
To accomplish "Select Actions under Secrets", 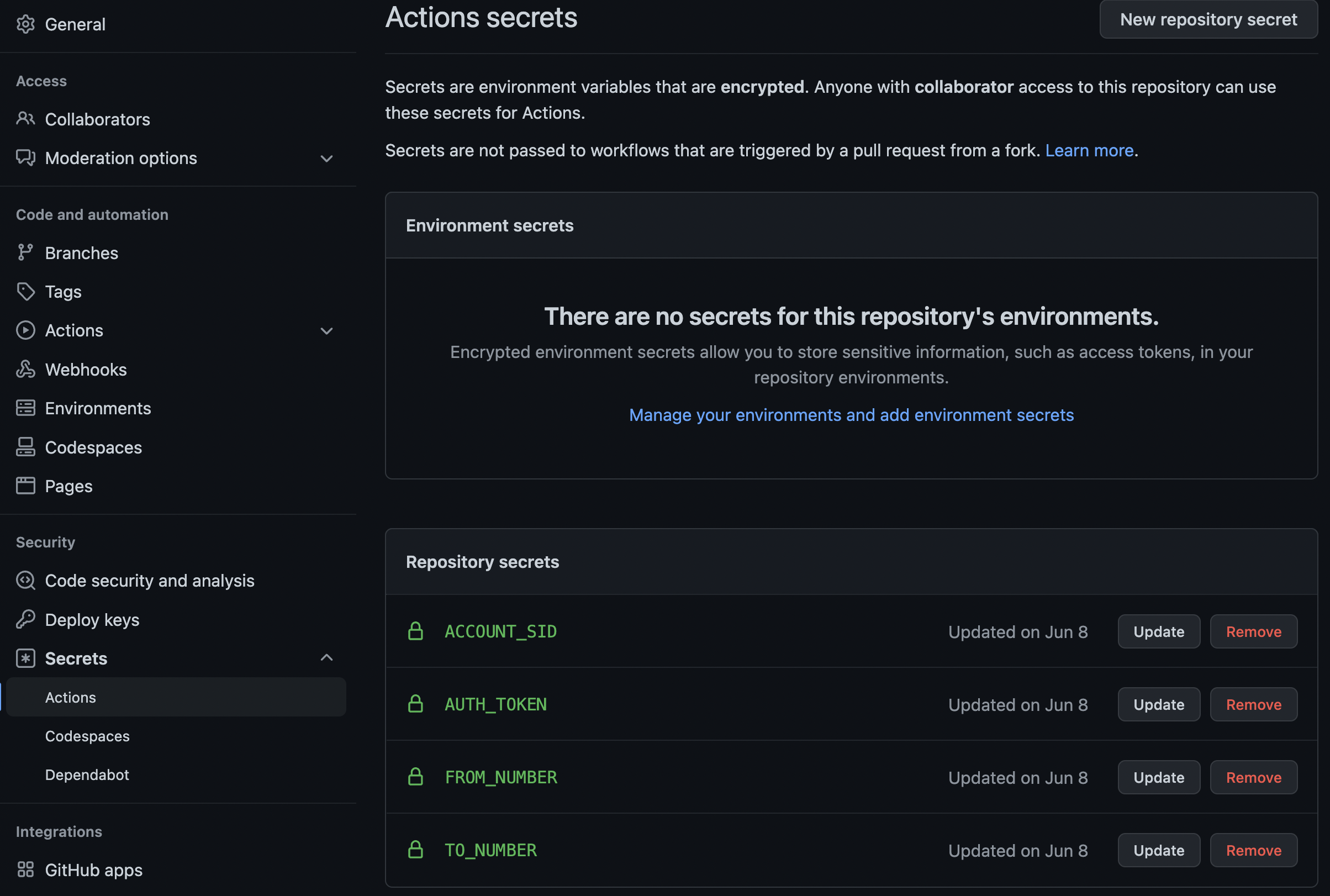I will [176, 697].
